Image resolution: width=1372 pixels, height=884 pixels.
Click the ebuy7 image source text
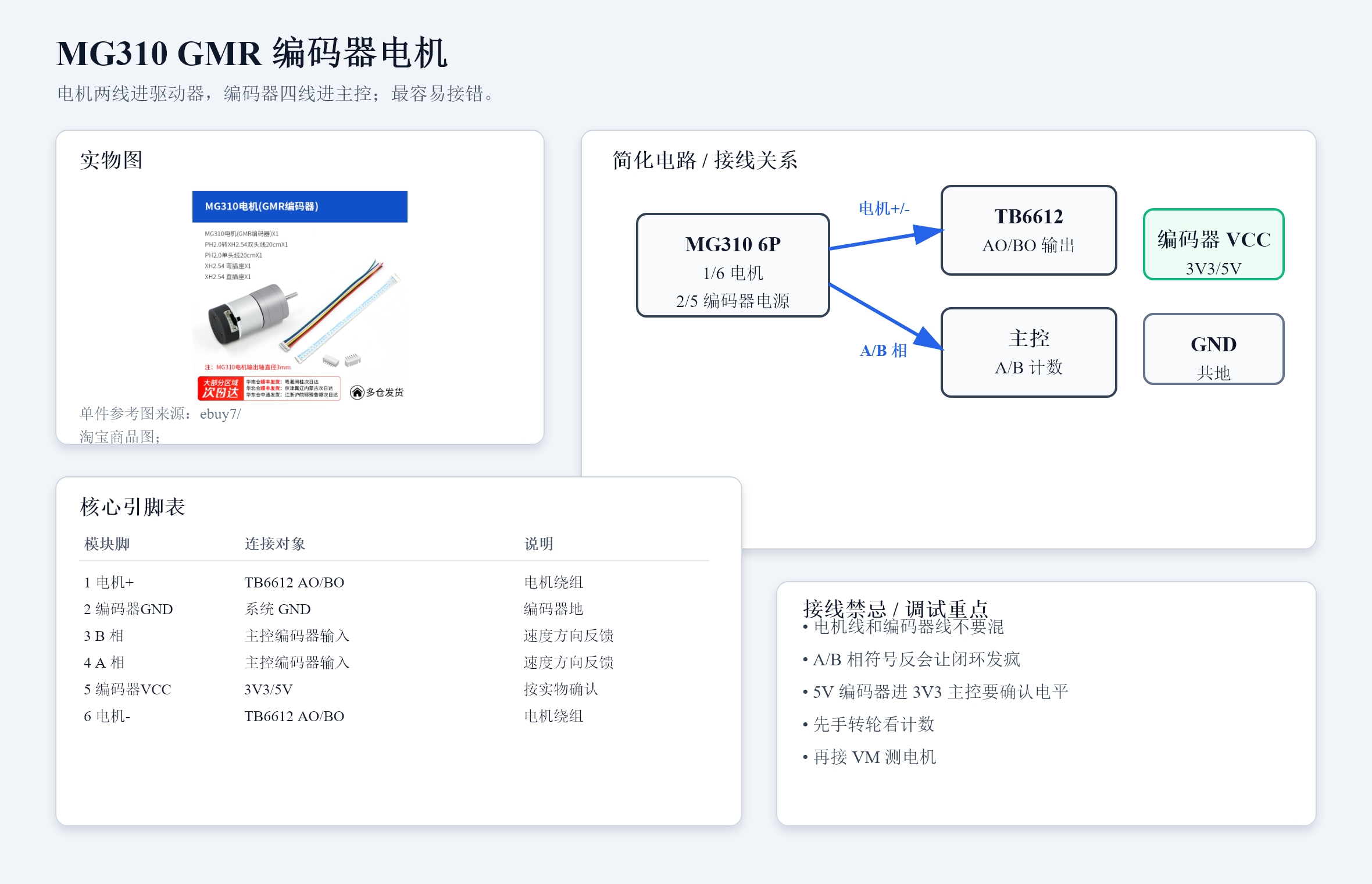220,414
